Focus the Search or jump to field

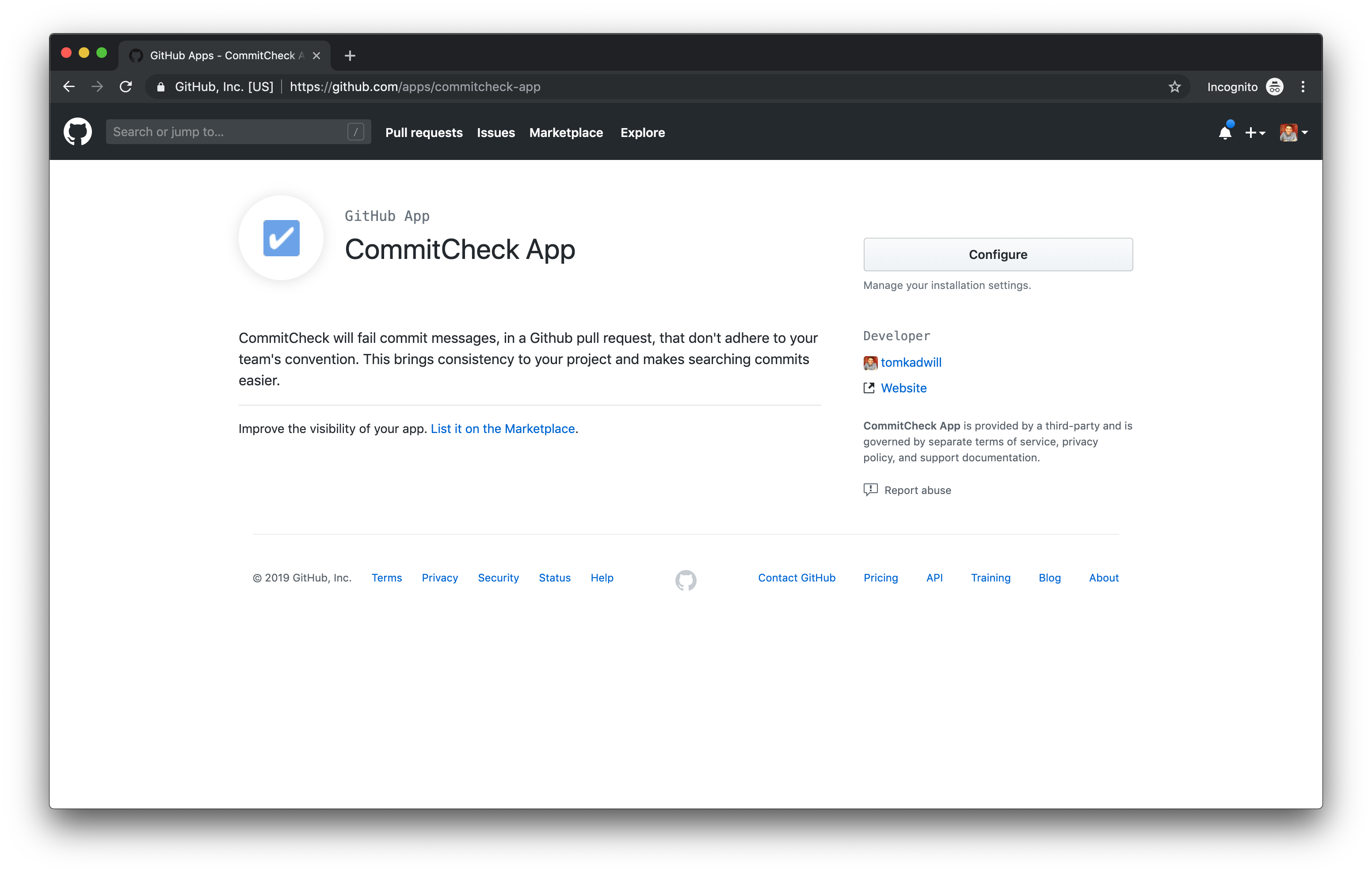click(x=238, y=132)
